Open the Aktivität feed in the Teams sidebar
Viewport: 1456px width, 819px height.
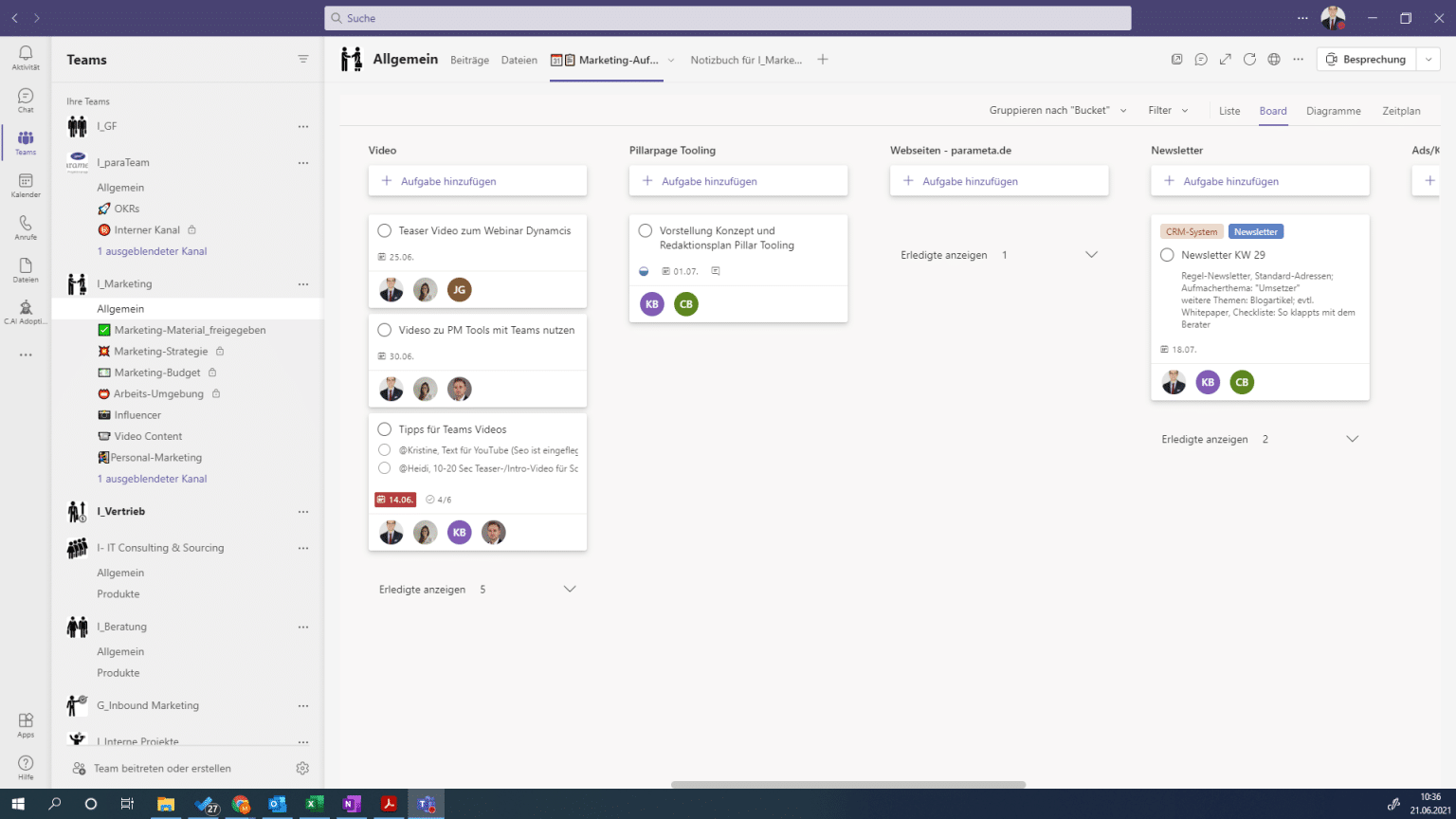pos(25,59)
